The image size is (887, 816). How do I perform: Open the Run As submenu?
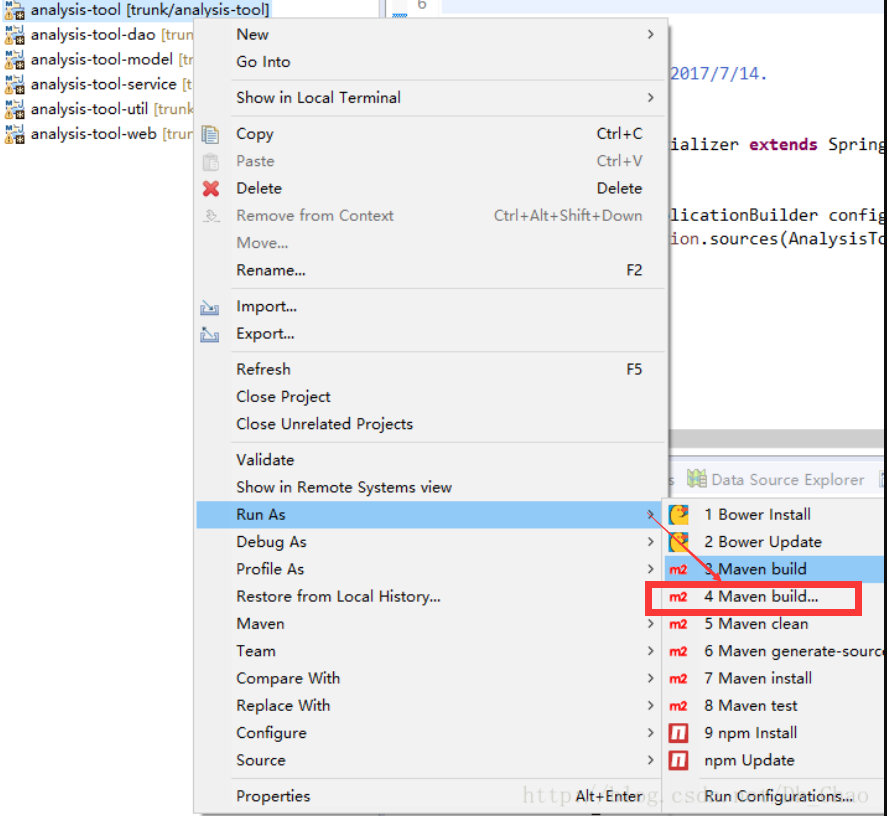[430, 515]
